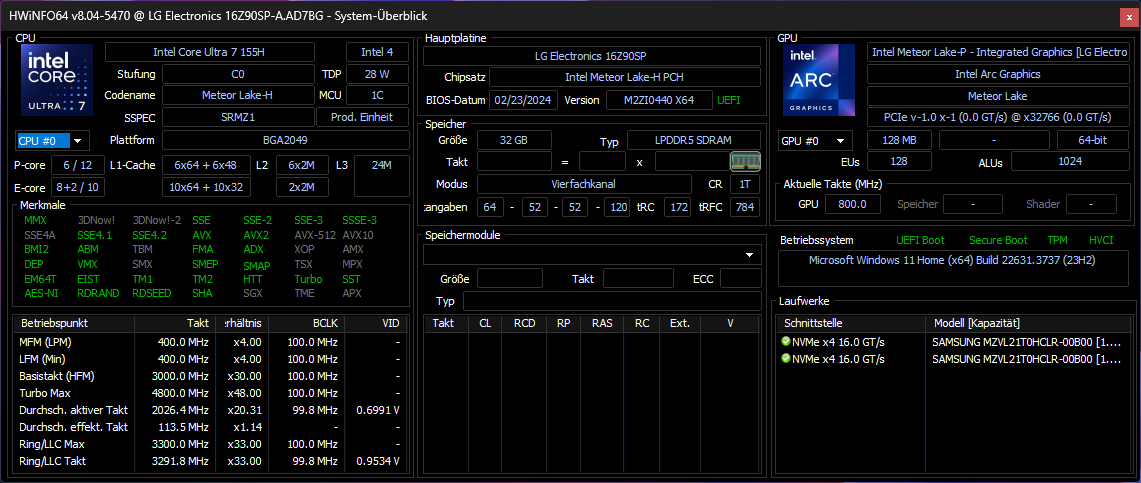Viewport: 1141px width, 483px height.
Task: Click the UEFI Boot status label
Action: pyautogui.click(x=920, y=240)
